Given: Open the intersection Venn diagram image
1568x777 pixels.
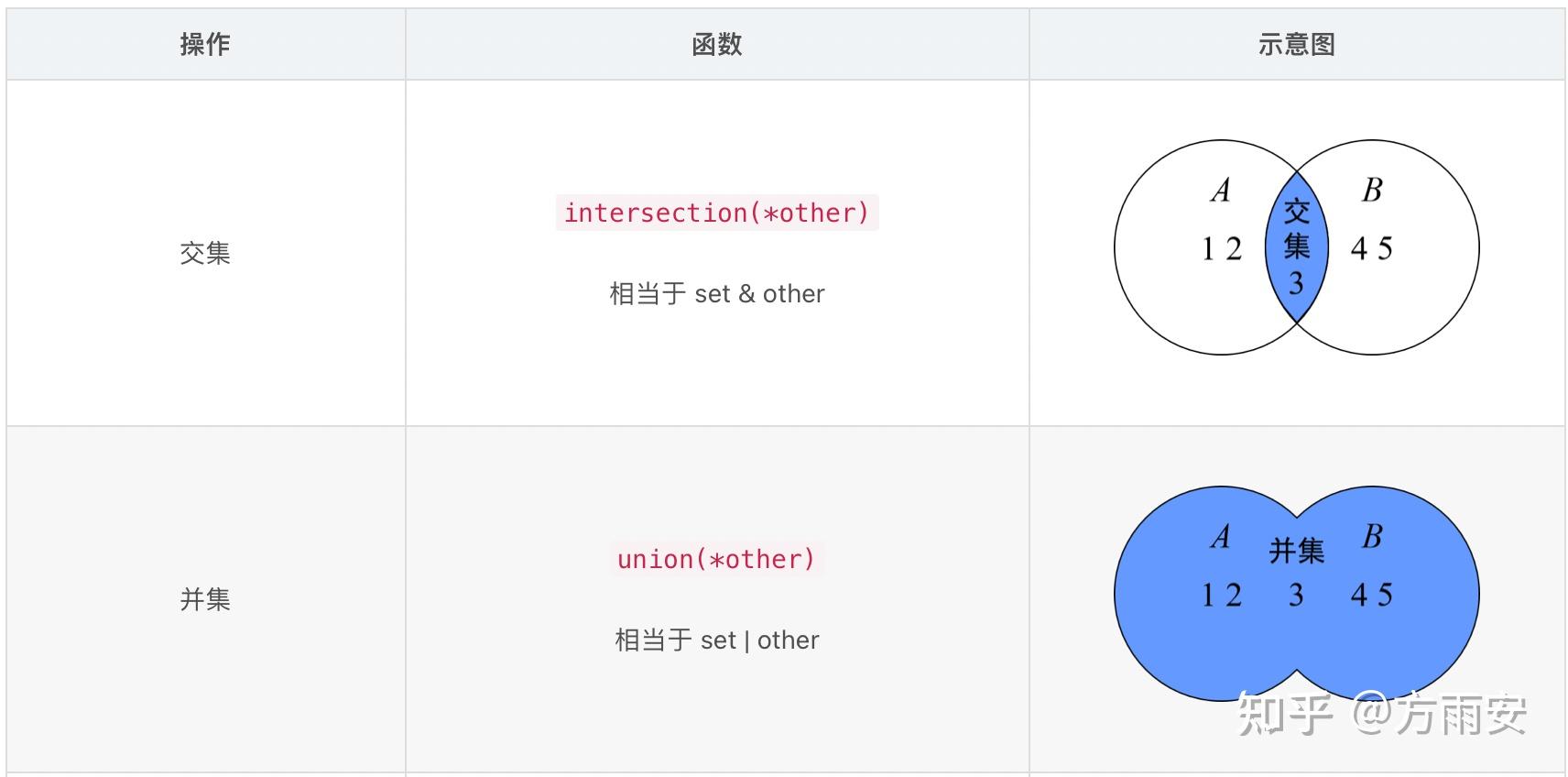Looking at the screenshot, I should tap(1296, 247).
